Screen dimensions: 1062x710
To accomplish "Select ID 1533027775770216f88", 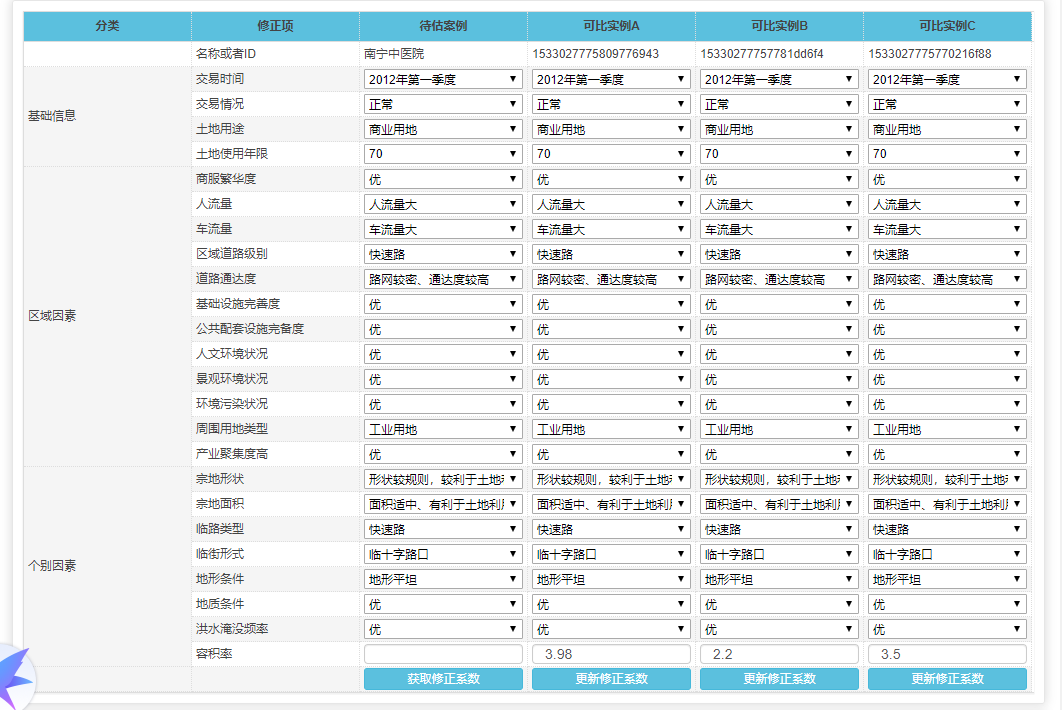I will 930,54.
